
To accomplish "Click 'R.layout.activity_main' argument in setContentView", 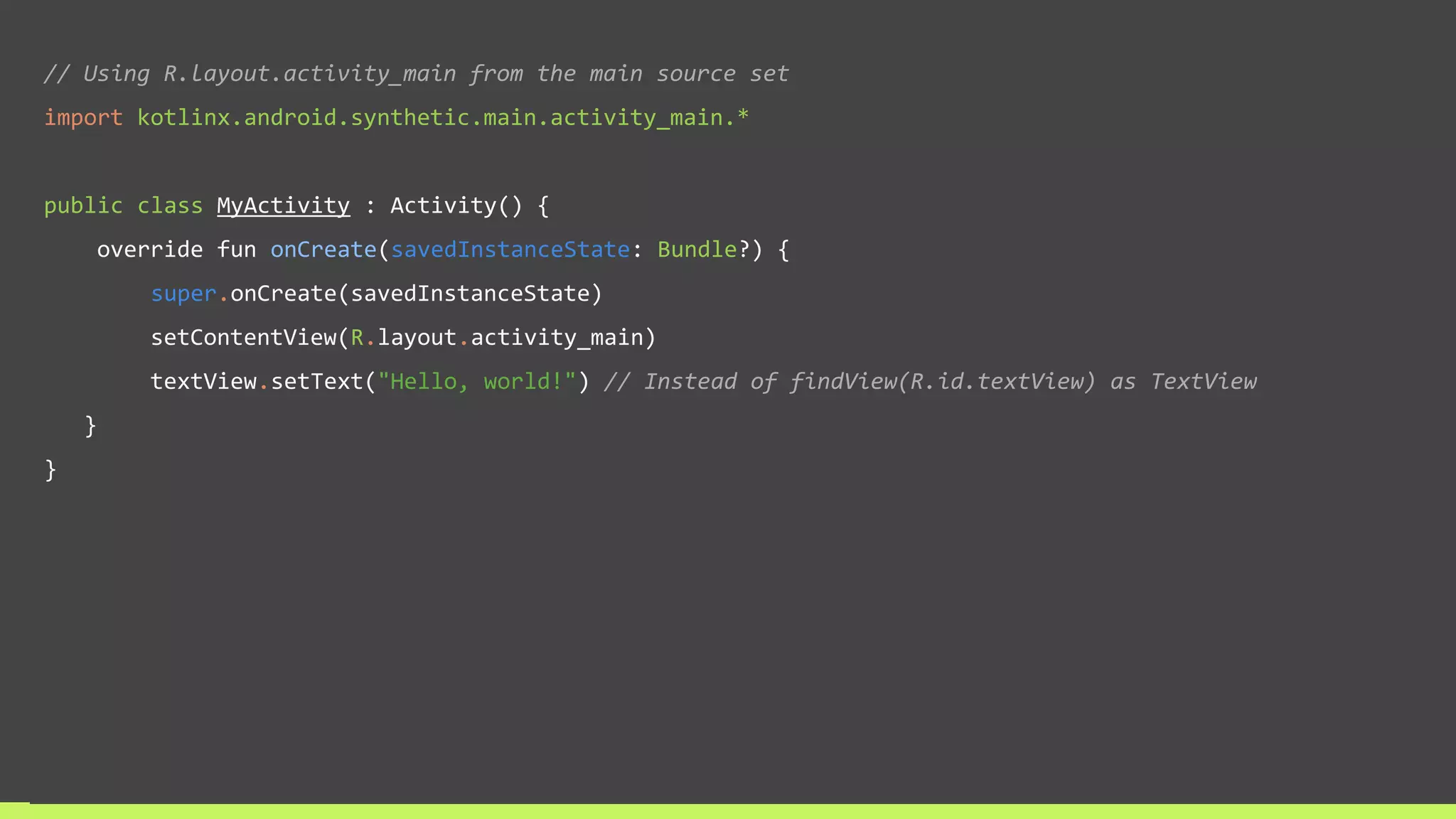I will (497, 338).
